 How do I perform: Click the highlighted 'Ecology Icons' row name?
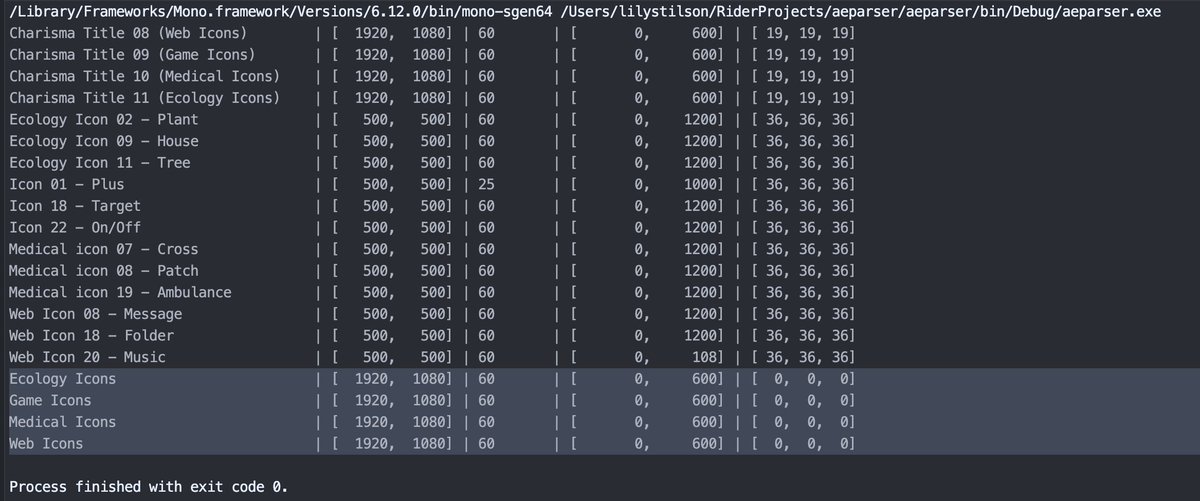click(62, 379)
